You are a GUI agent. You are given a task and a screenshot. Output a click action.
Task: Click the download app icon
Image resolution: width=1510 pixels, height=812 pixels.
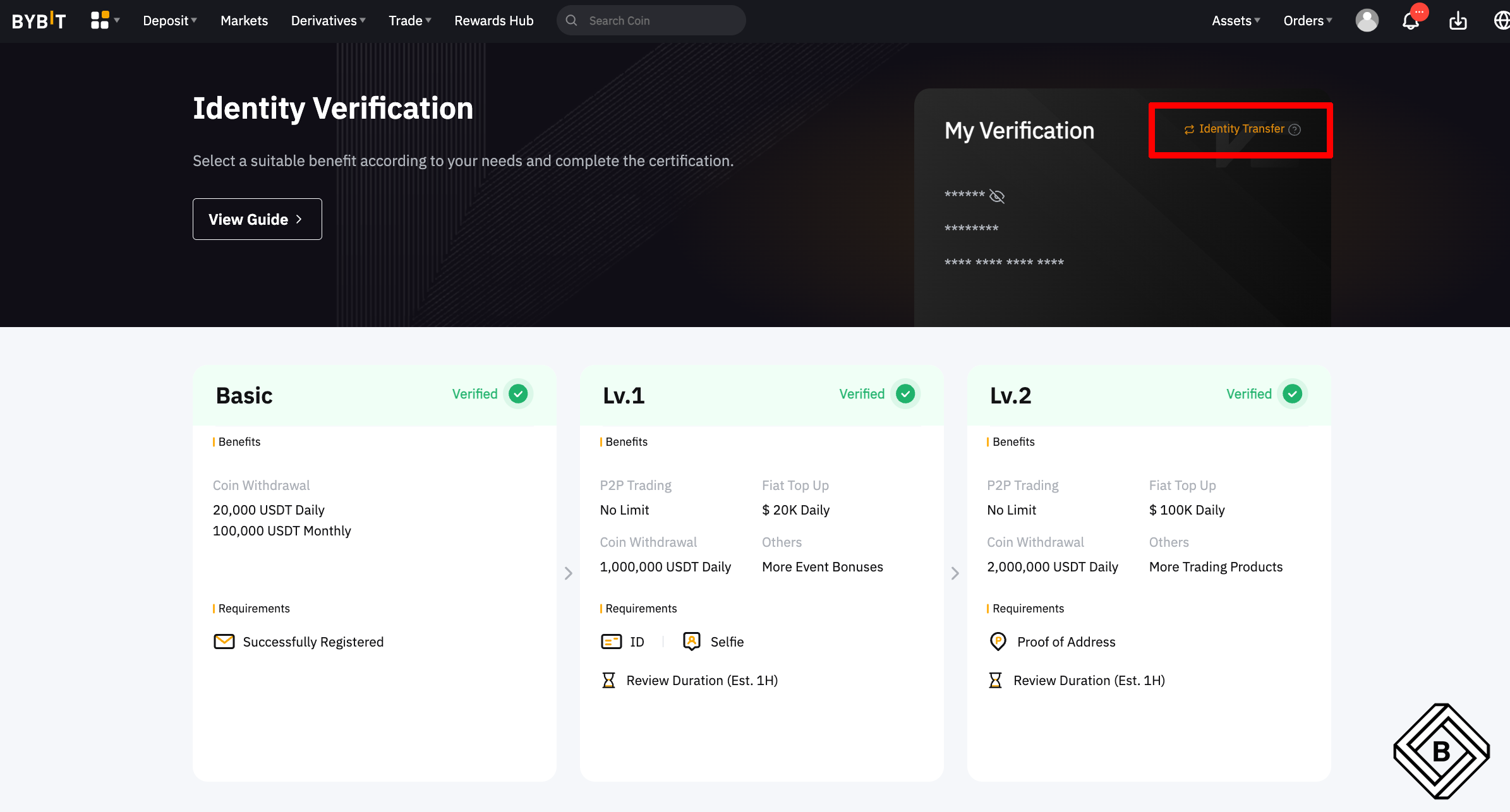tap(1458, 21)
